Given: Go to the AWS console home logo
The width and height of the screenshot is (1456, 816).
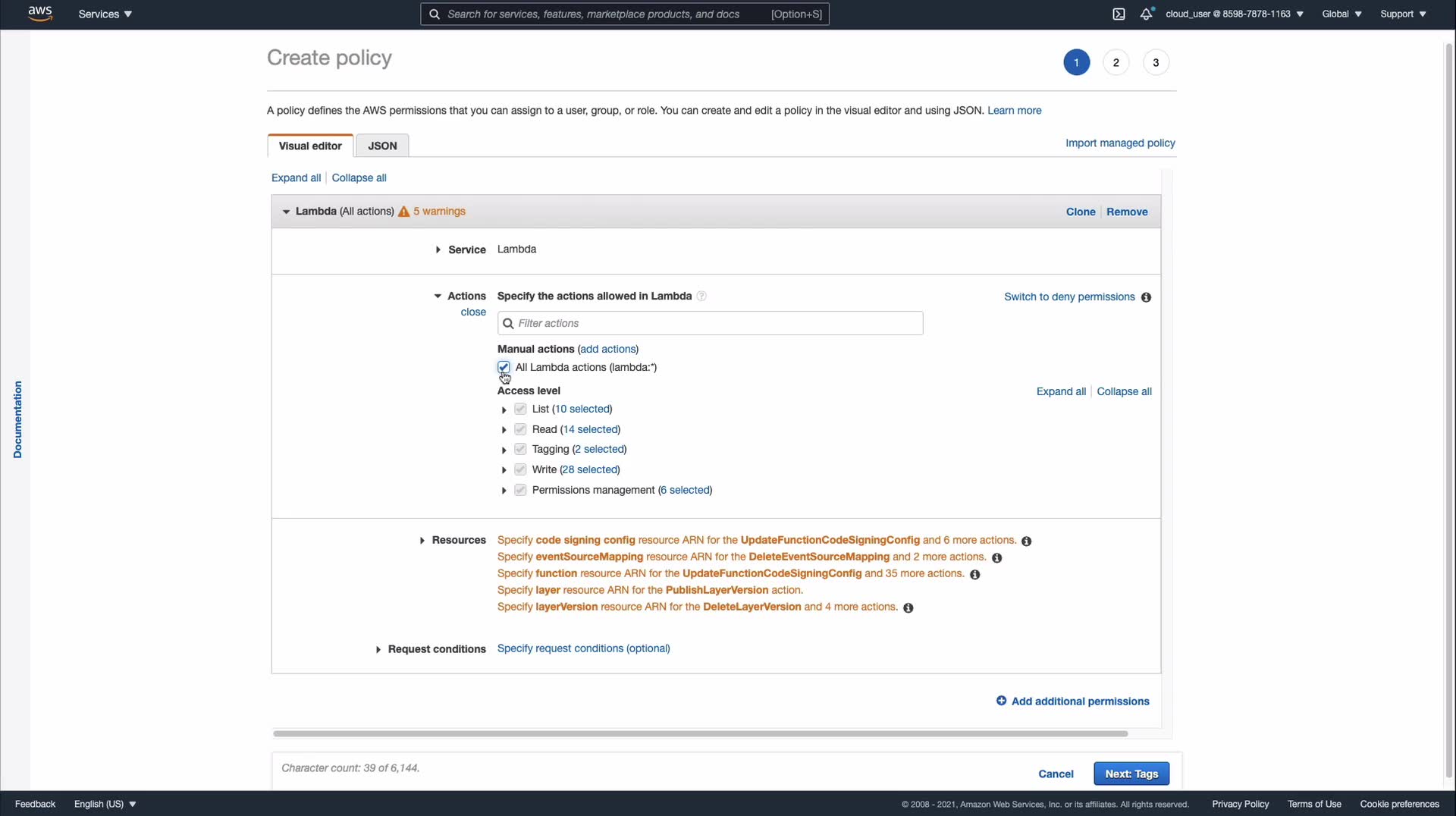Looking at the screenshot, I should click(x=40, y=14).
